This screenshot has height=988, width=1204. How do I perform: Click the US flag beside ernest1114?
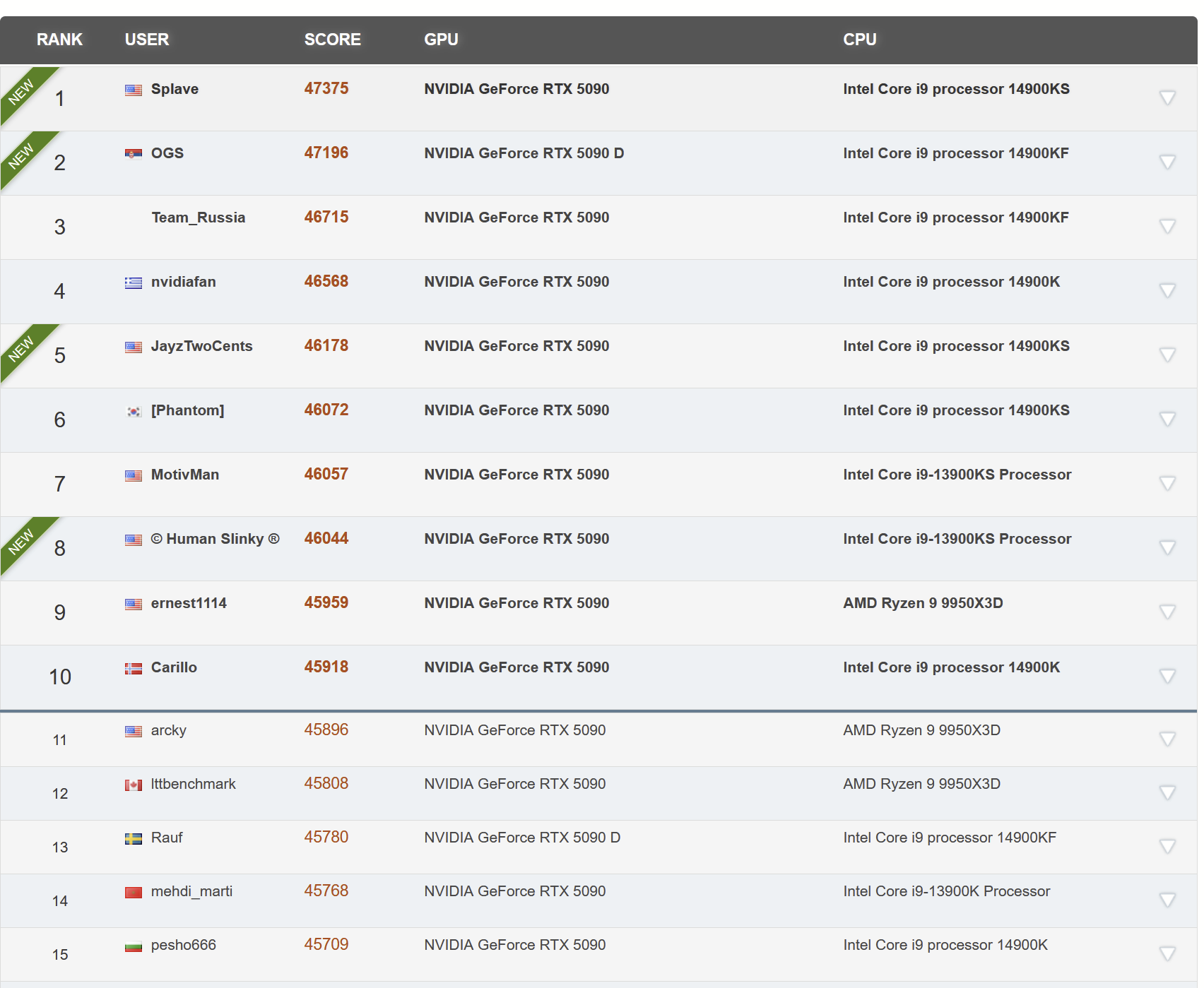tap(134, 604)
